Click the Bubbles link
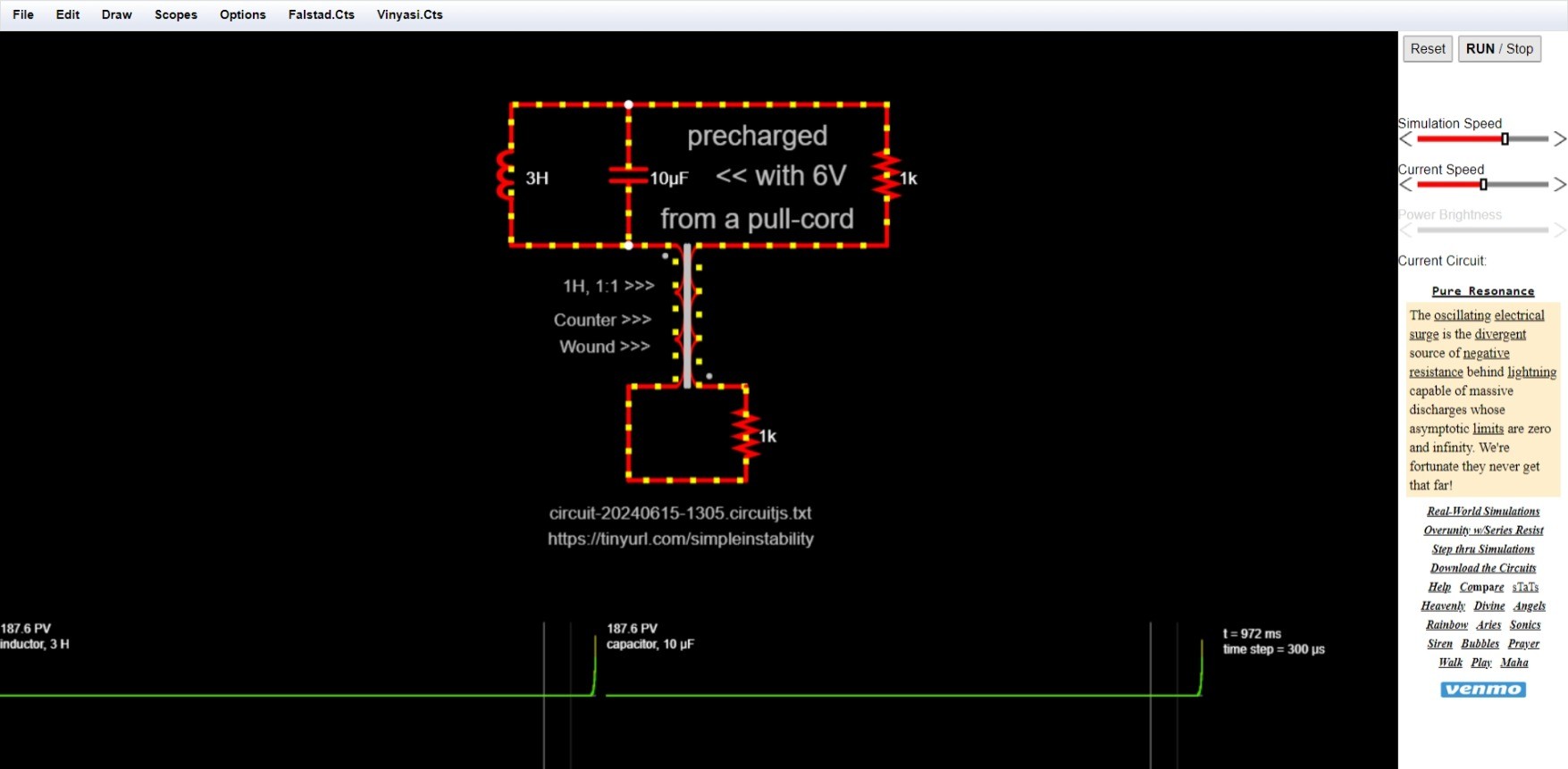The image size is (1568, 769). coord(1480,644)
